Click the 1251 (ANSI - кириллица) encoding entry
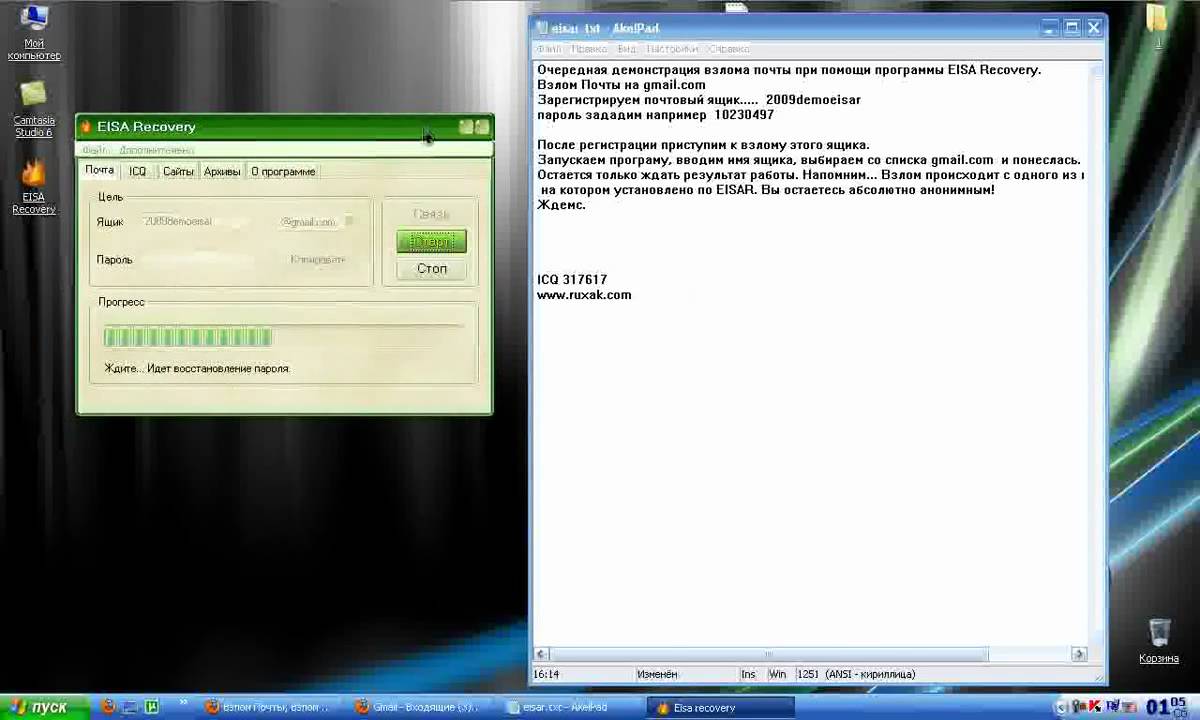This screenshot has height=720, width=1200. [856, 674]
